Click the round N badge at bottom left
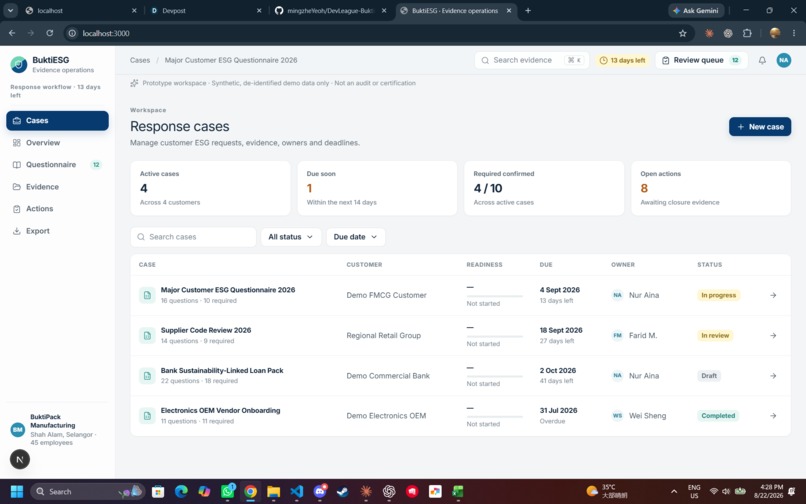Image resolution: width=806 pixels, height=504 pixels. 20,459
